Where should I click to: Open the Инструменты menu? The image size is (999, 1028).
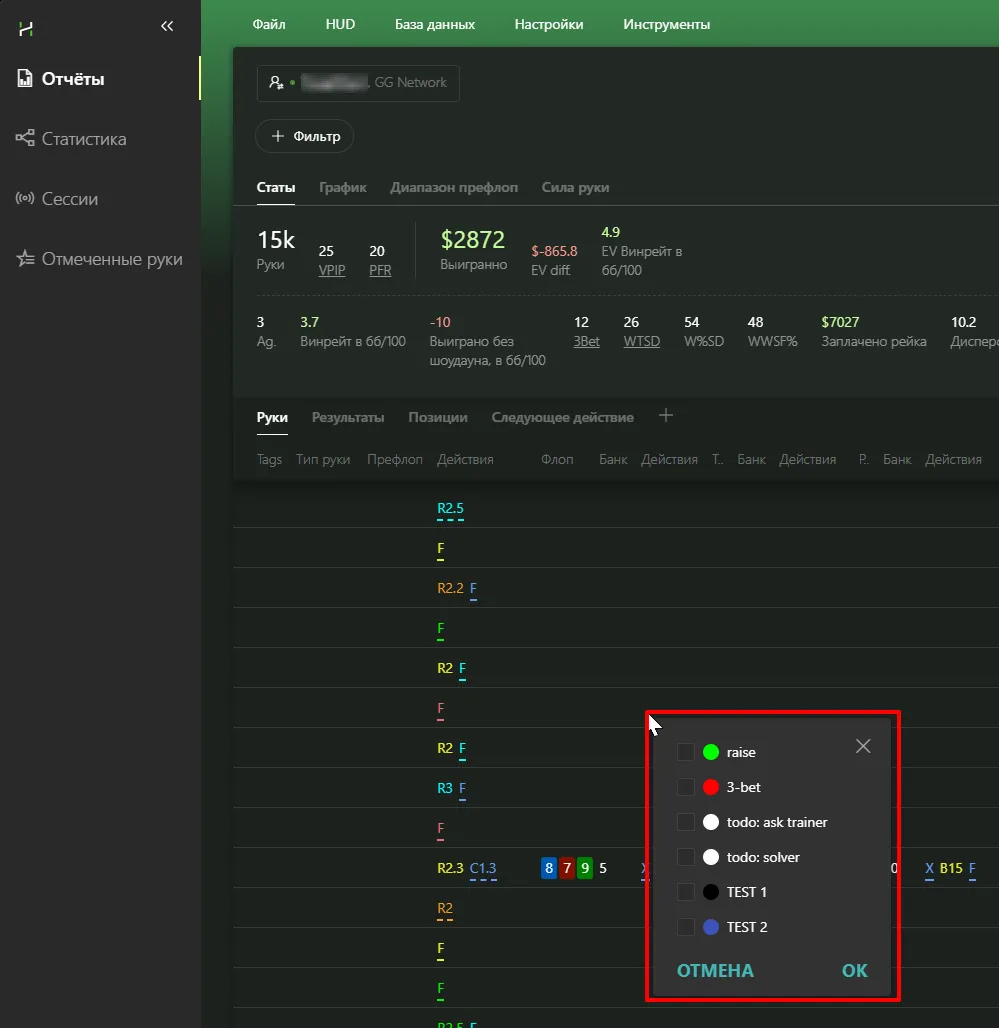click(666, 24)
